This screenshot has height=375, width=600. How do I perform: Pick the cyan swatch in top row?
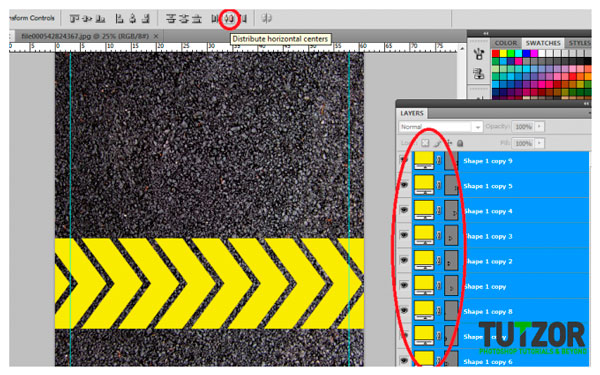point(518,53)
